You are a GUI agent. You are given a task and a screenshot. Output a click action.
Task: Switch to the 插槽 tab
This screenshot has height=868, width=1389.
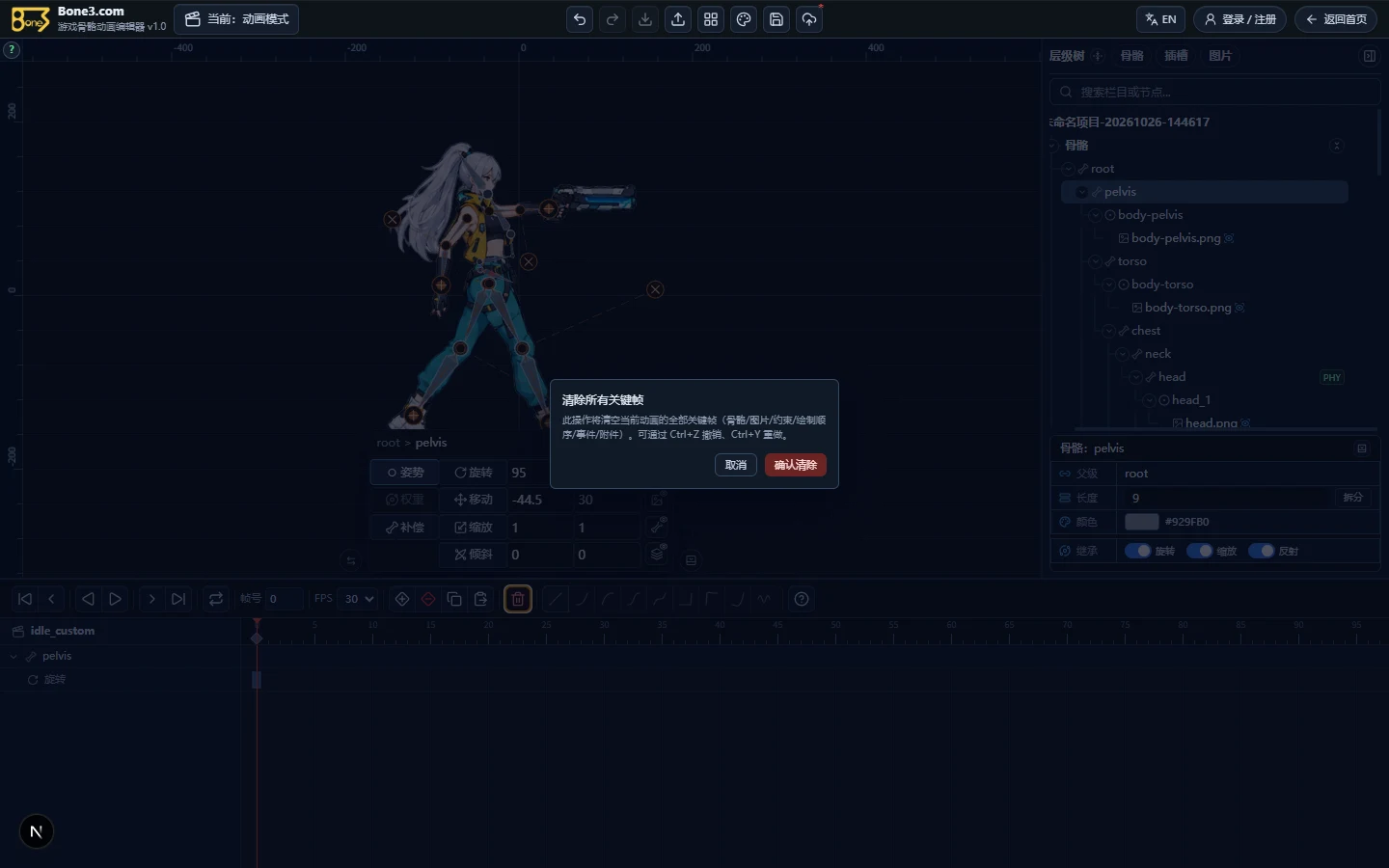tap(1176, 56)
